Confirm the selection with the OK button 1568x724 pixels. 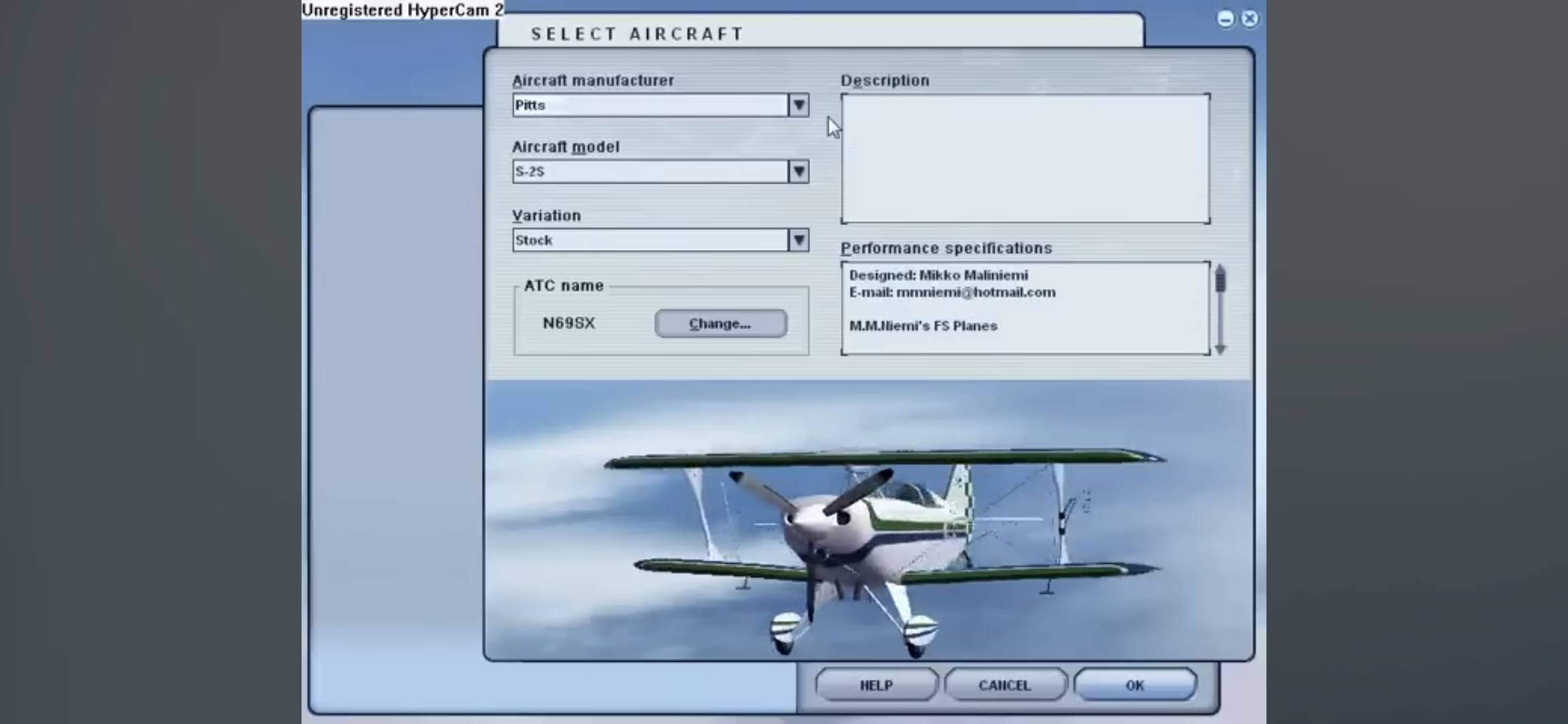[1135, 685]
